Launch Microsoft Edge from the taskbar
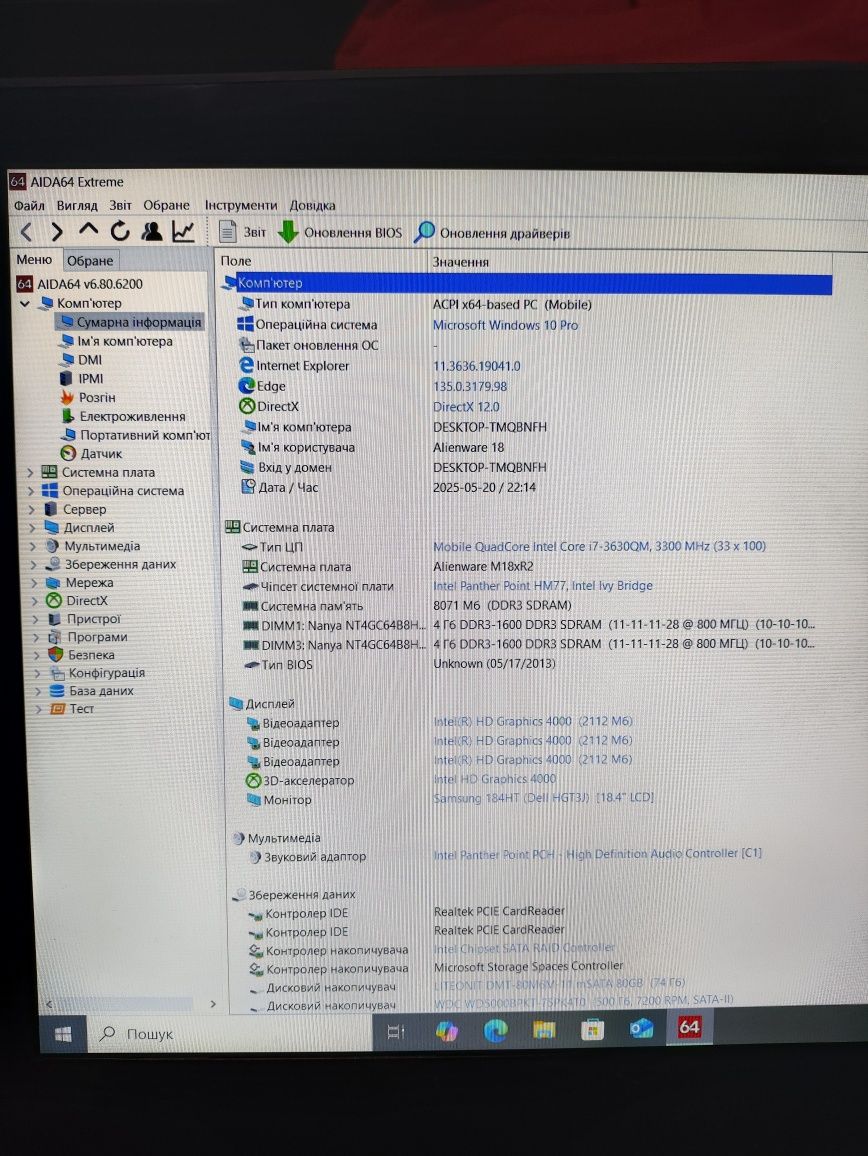 pos(495,1031)
